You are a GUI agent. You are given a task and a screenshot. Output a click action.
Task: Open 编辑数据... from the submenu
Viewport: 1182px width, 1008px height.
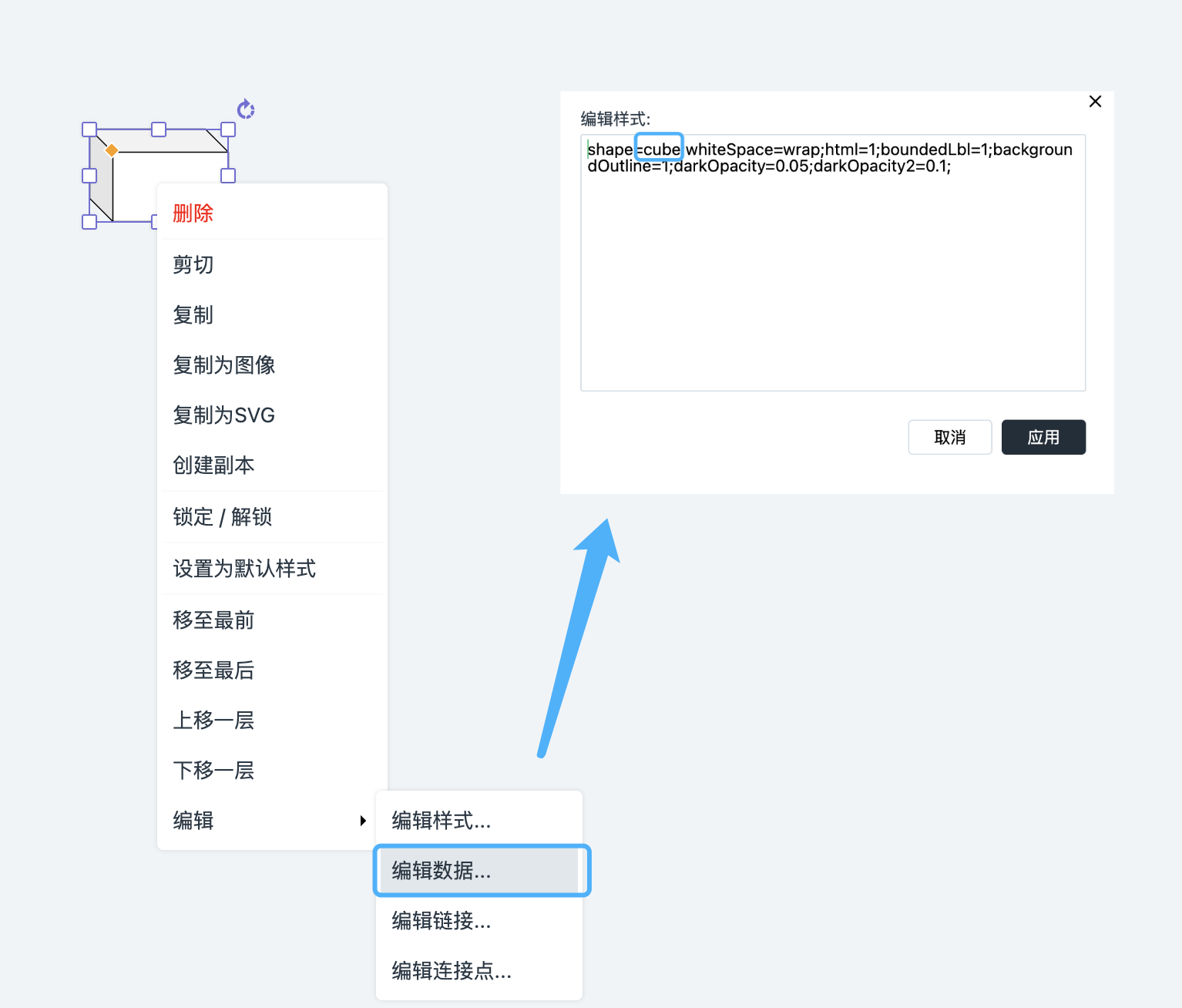click(x=441, y=871)
